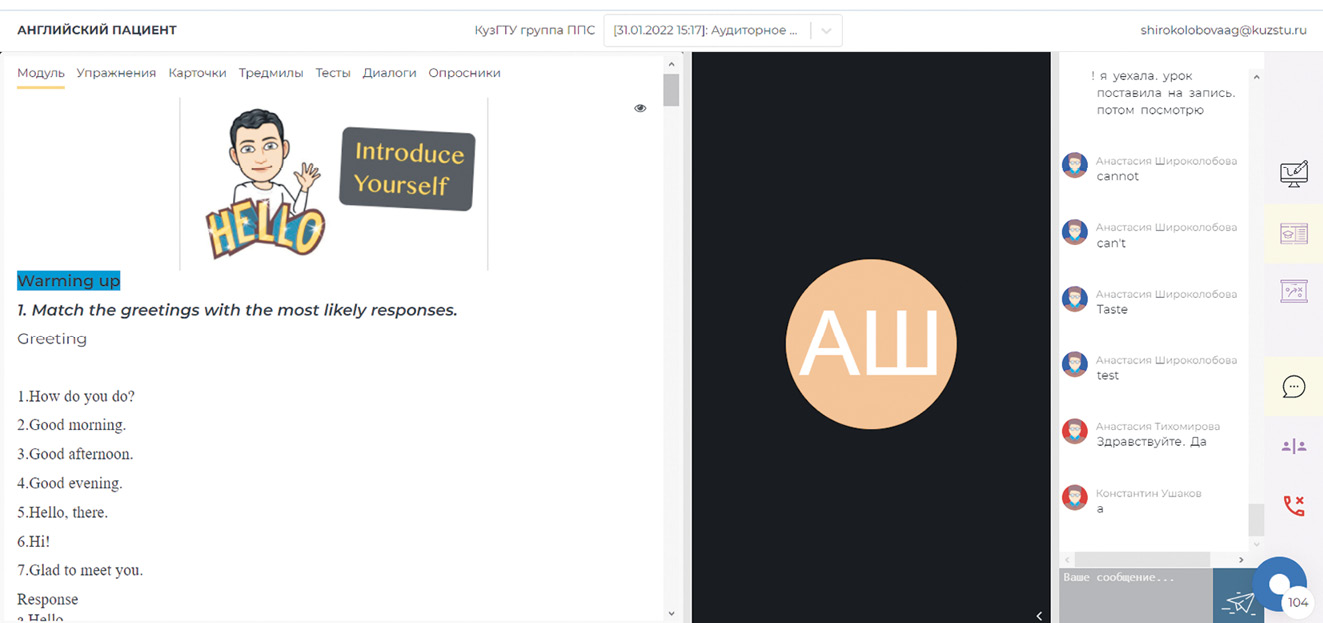Open the lesson date dropdown arrow
The height and width of the screenshot is (623, 1323).
point(826,31)
